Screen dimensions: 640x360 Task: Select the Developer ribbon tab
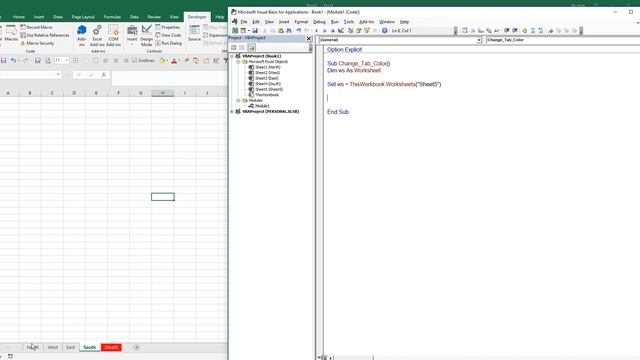click(197, 17)
